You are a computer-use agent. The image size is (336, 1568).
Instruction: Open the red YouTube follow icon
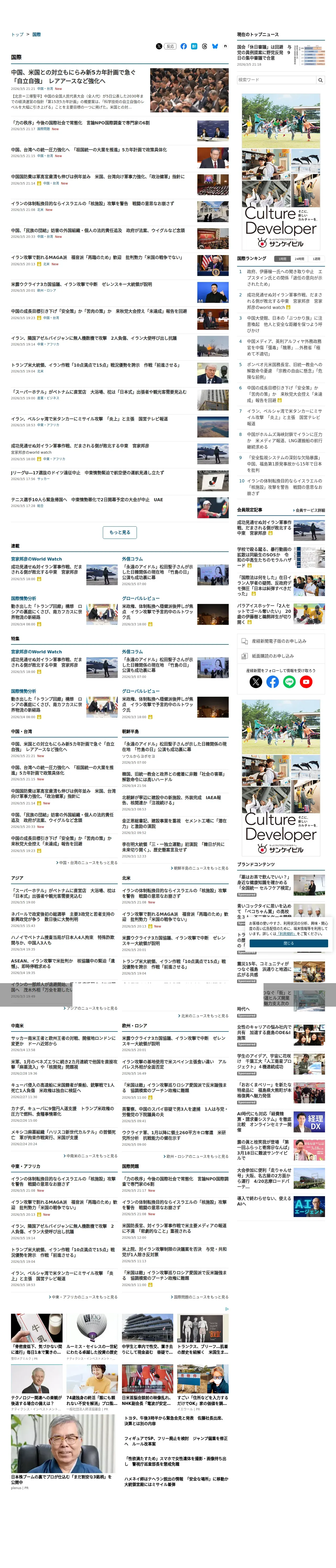[306, 682]
